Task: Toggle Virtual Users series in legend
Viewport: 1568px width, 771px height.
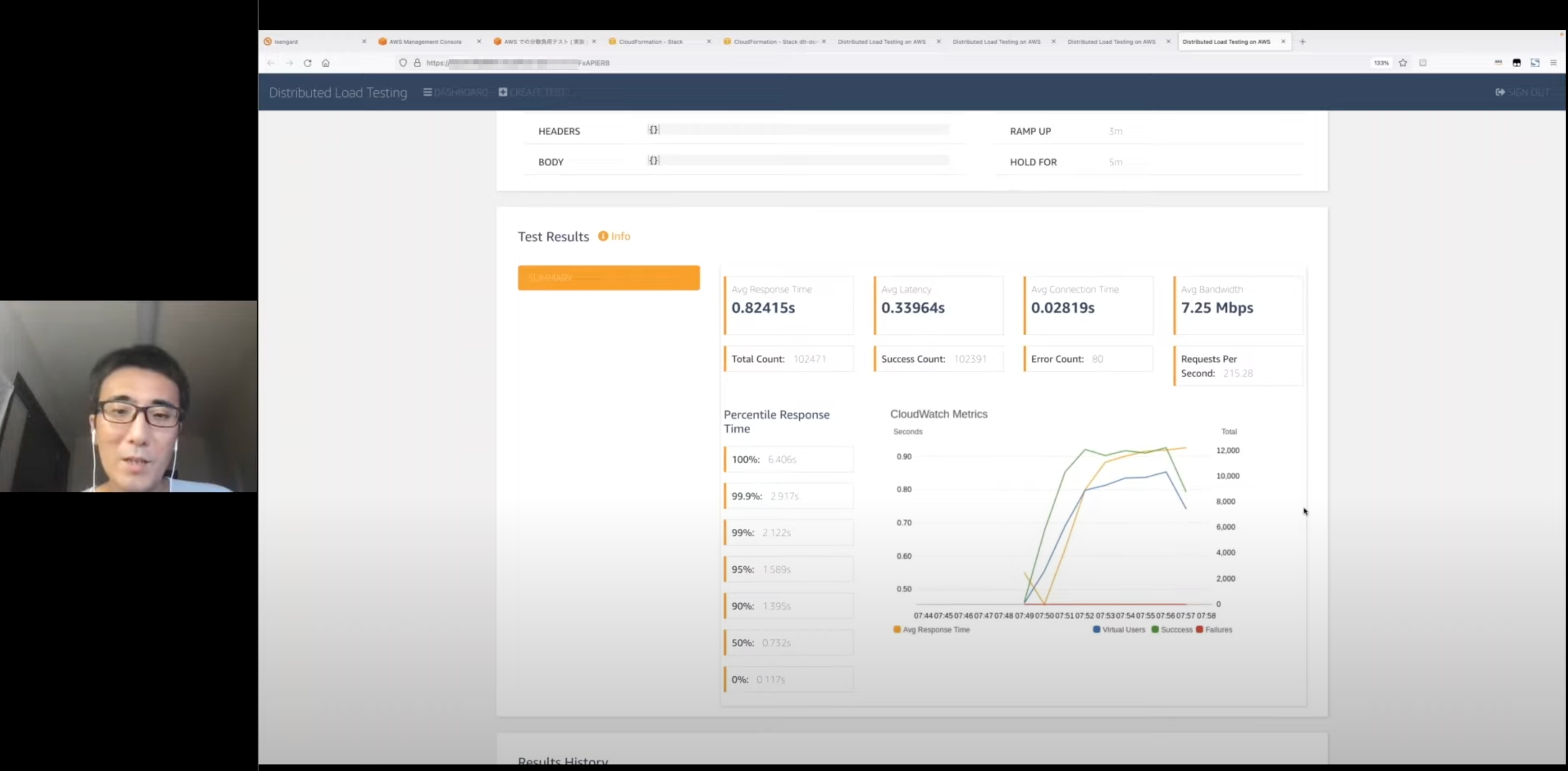Action: tap(1119, 630)
